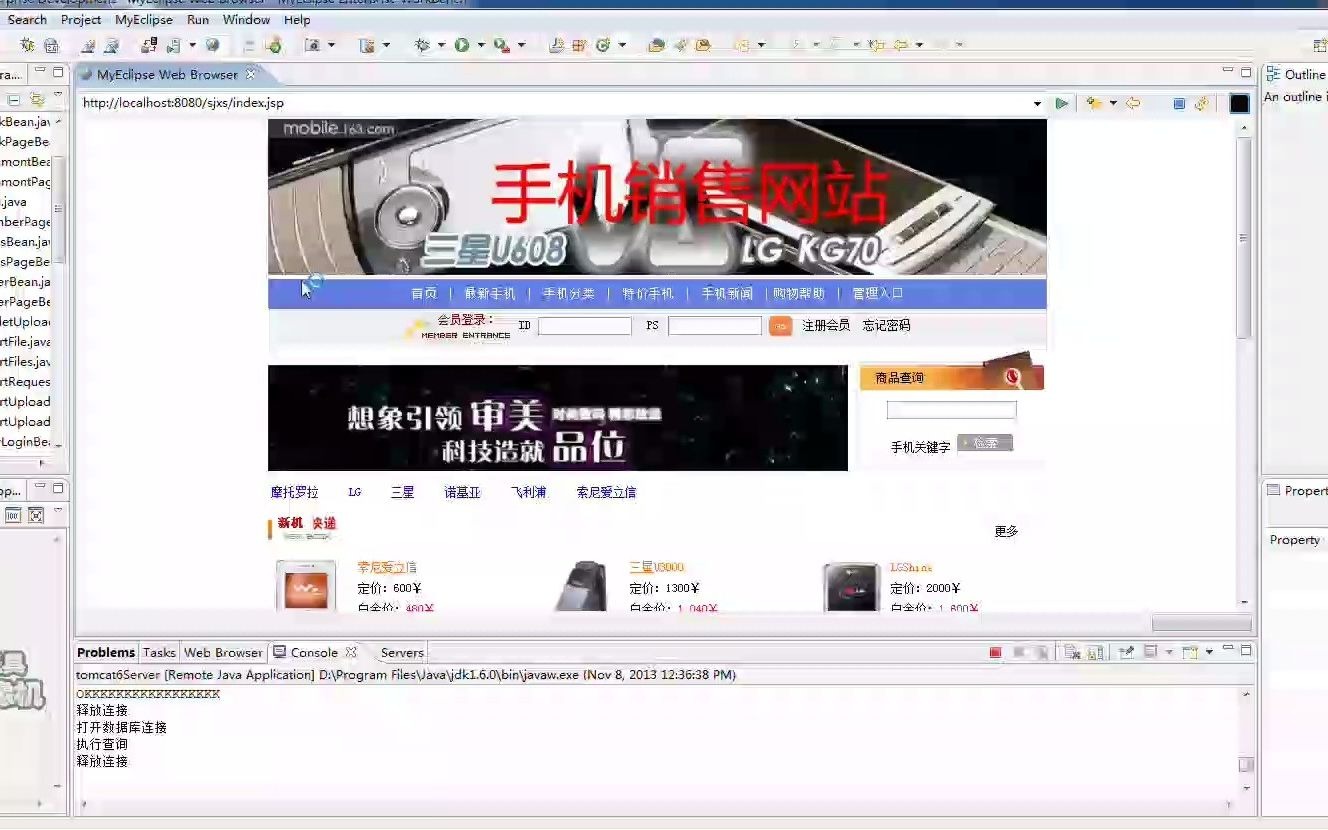Open the Search menu

point(27,19)
